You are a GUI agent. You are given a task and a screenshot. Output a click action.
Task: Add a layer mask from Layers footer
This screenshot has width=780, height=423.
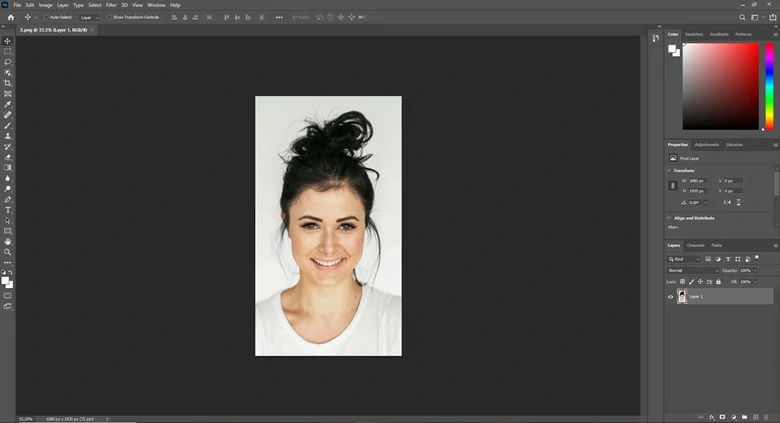click(722, 417)
